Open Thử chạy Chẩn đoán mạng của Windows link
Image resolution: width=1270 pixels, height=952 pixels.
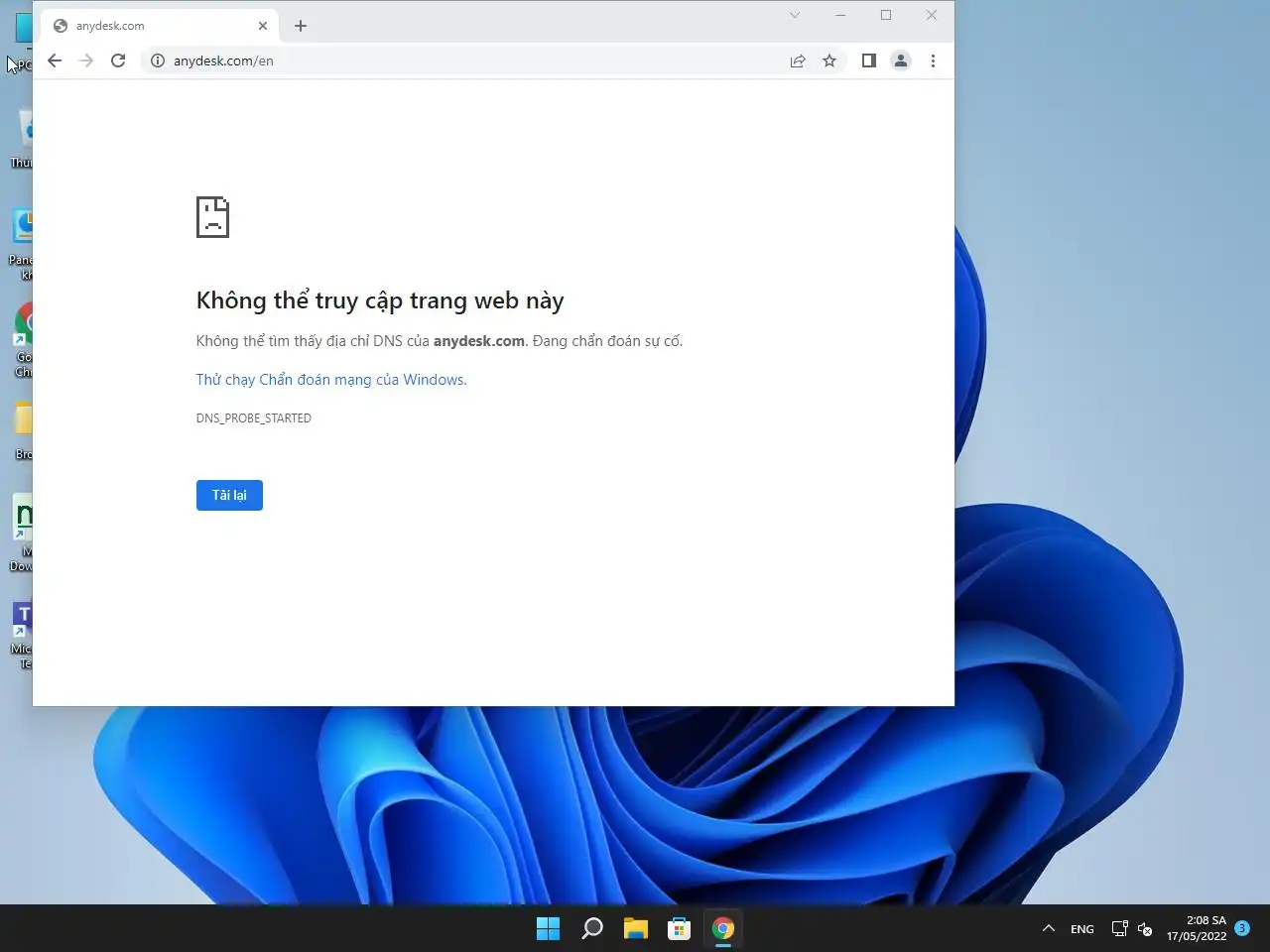pyautogui.click(x=331, y=380)
